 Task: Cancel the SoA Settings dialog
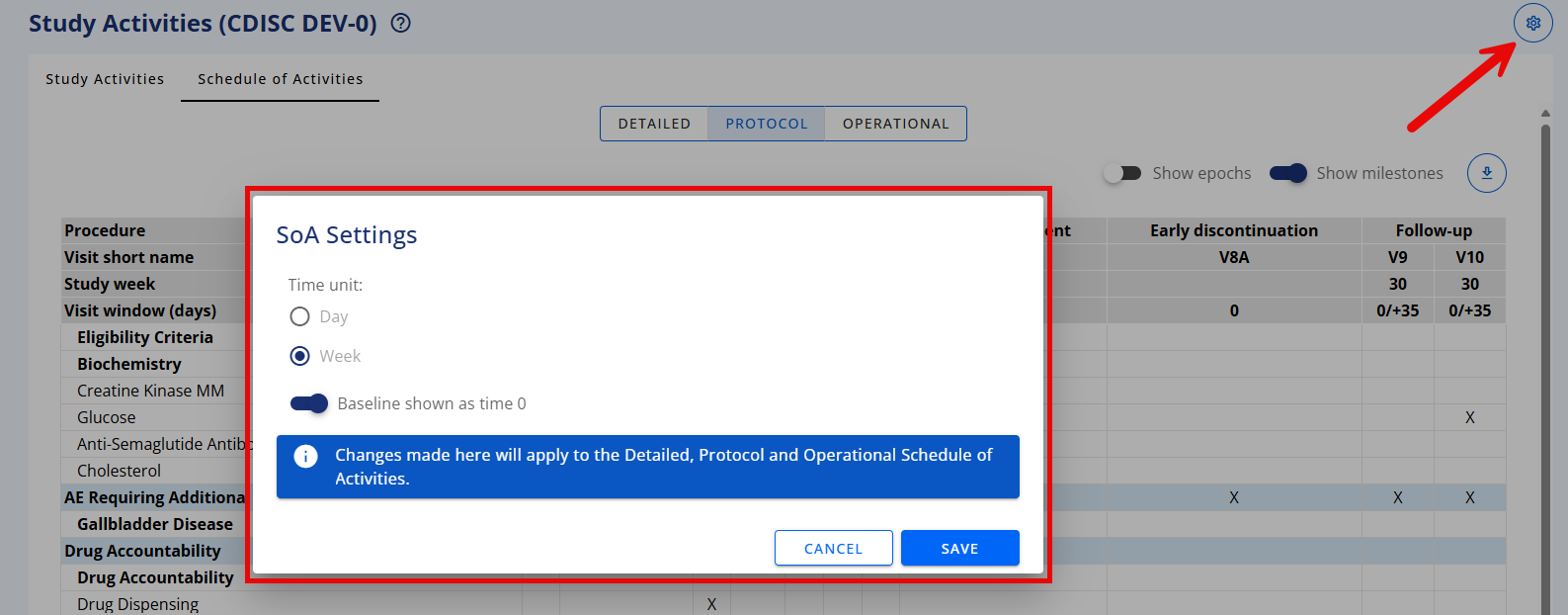point(833,548)
